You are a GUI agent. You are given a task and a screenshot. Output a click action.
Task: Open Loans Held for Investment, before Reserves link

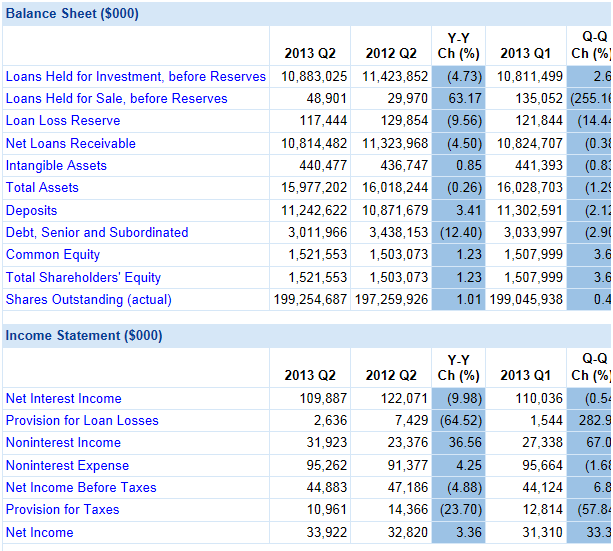tap(136, 76)
